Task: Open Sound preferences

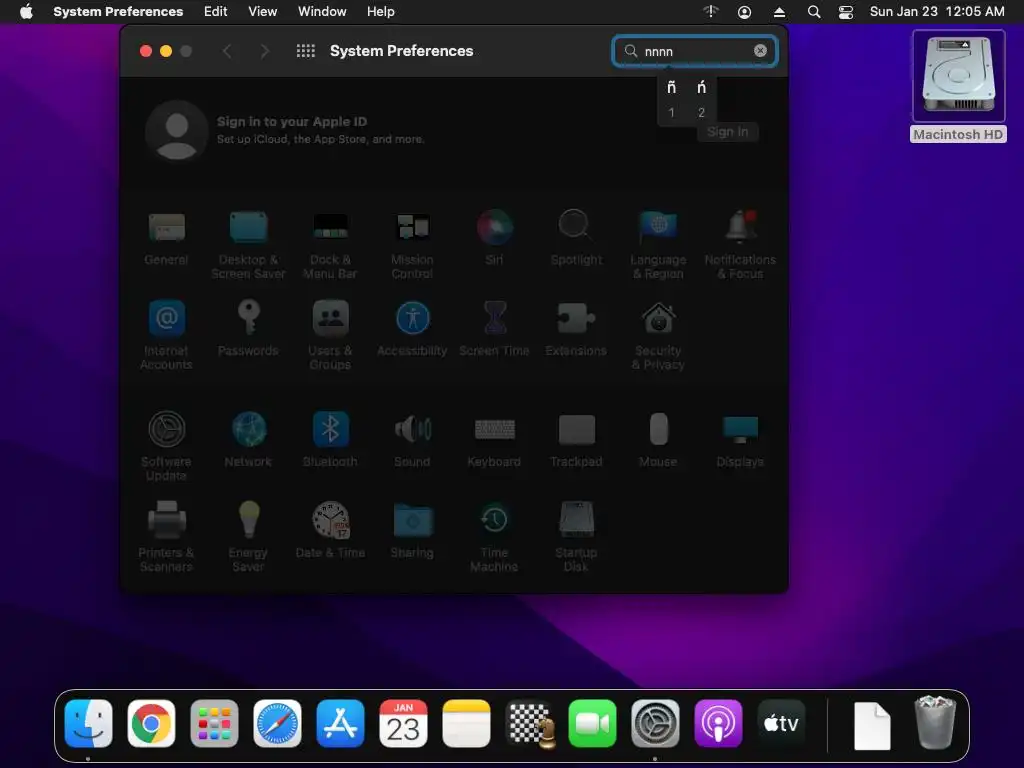Action: pos(412,440)
